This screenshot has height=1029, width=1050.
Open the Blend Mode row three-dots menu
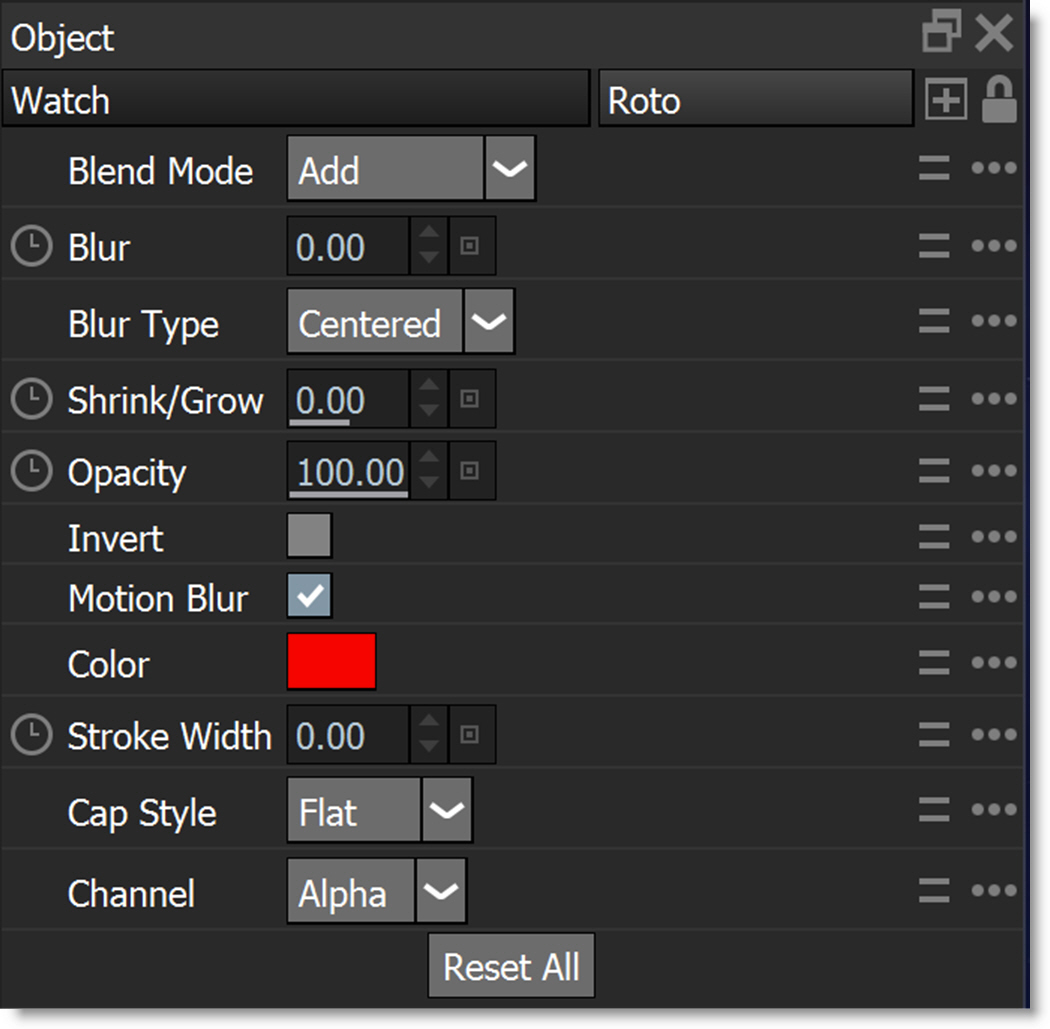tap(993, 169)
